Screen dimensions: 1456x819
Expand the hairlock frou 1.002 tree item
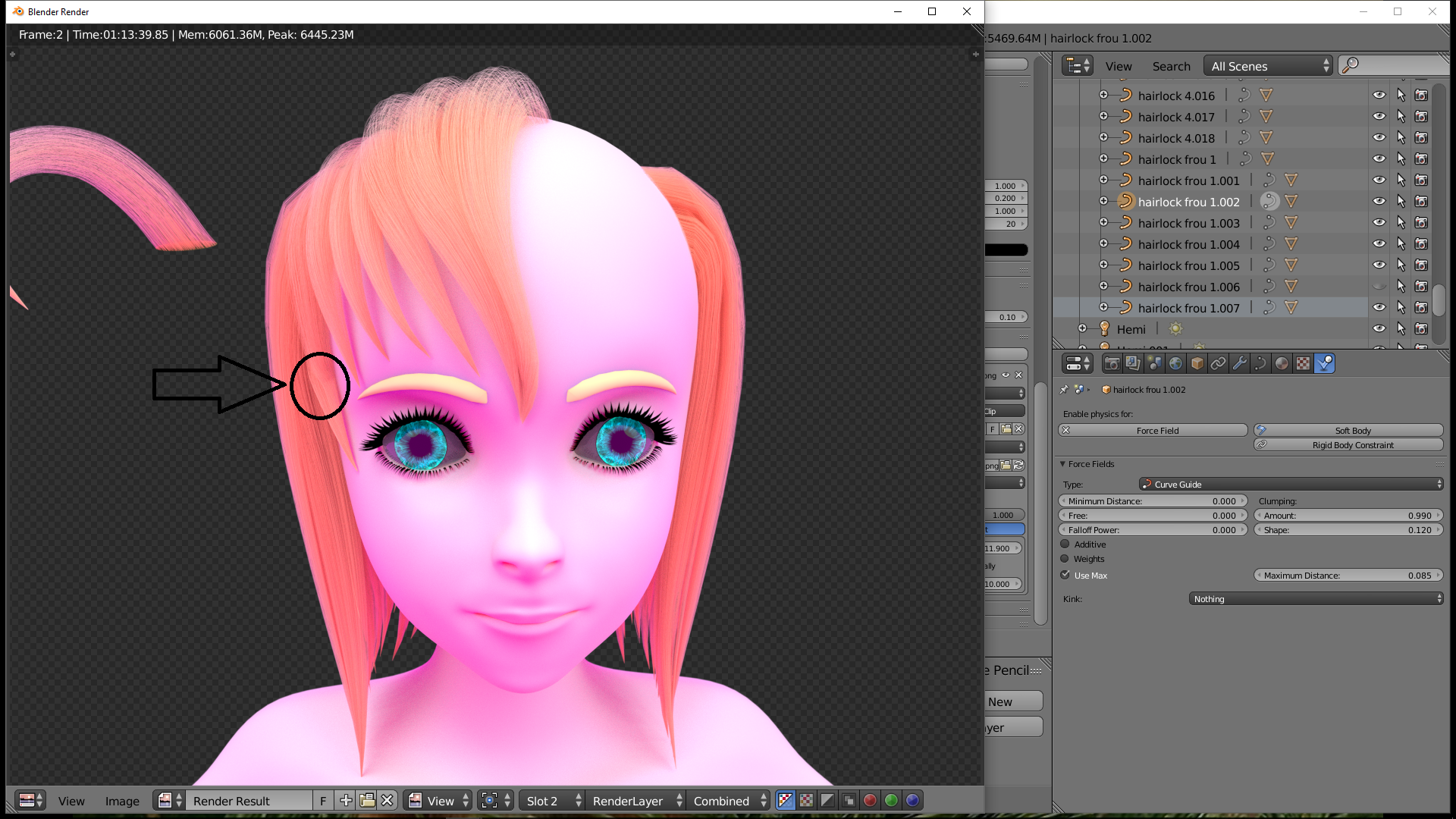[1103, 201]
